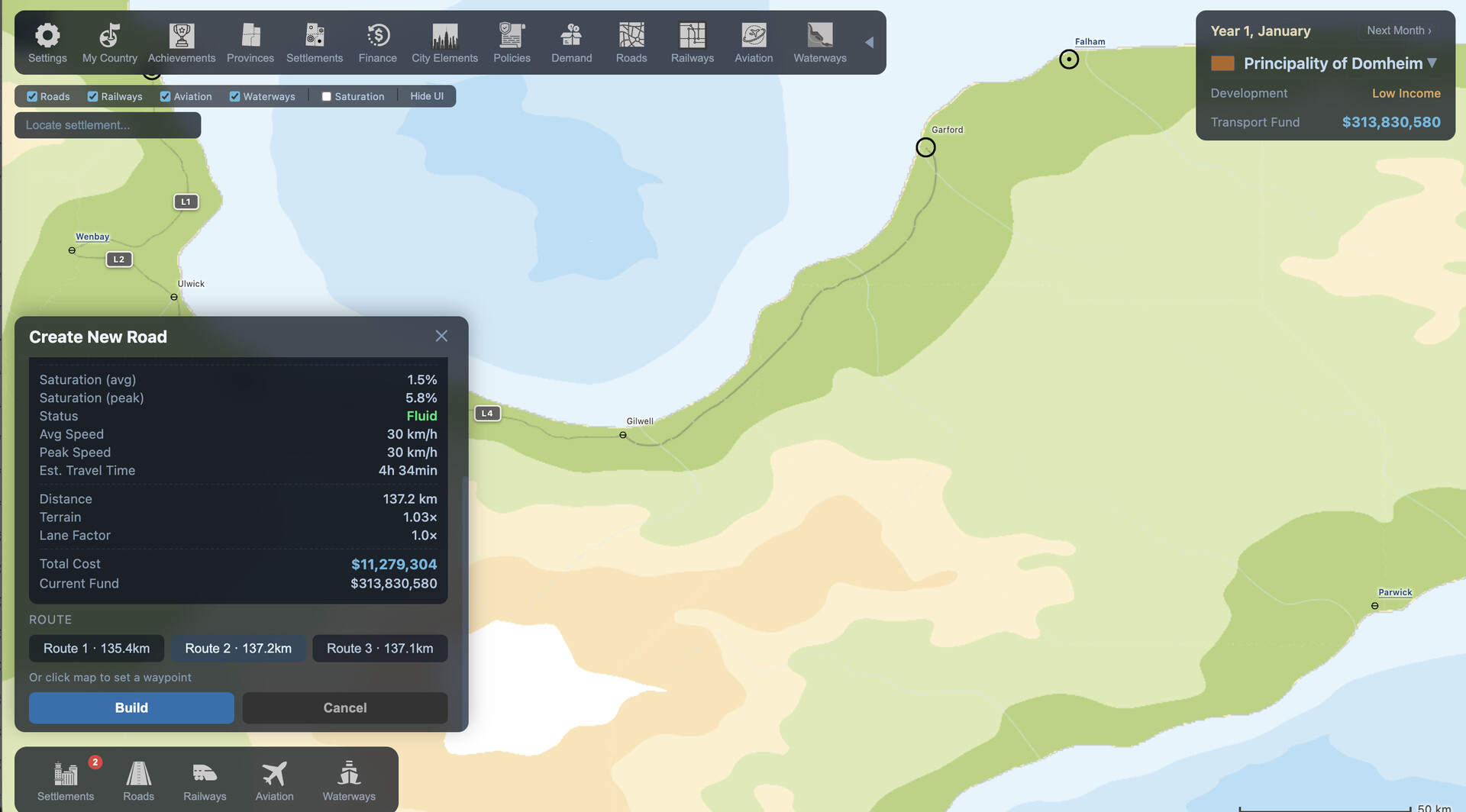Viewport: 1466px width, 812px height.
Task: Select the Aviation airplane icon in bottom bar
Action: (274, 774)
